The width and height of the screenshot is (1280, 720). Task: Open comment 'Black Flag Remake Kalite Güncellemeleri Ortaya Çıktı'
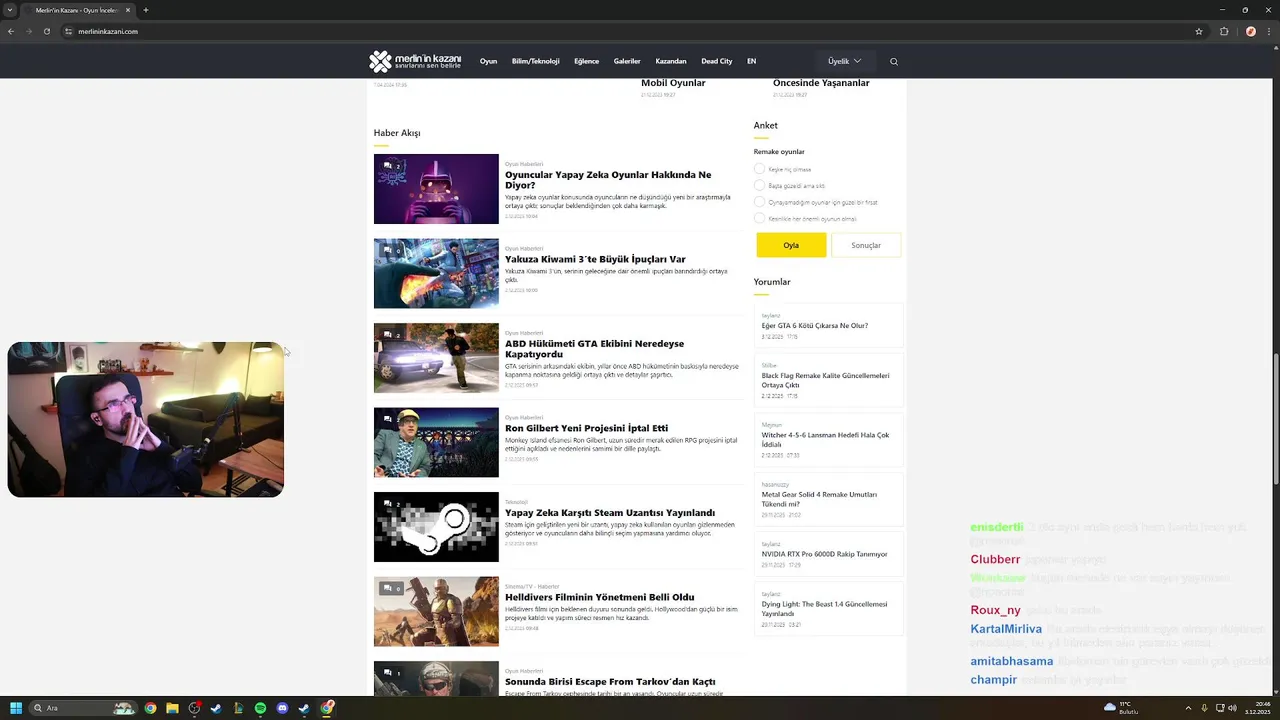tap(825, 380)
